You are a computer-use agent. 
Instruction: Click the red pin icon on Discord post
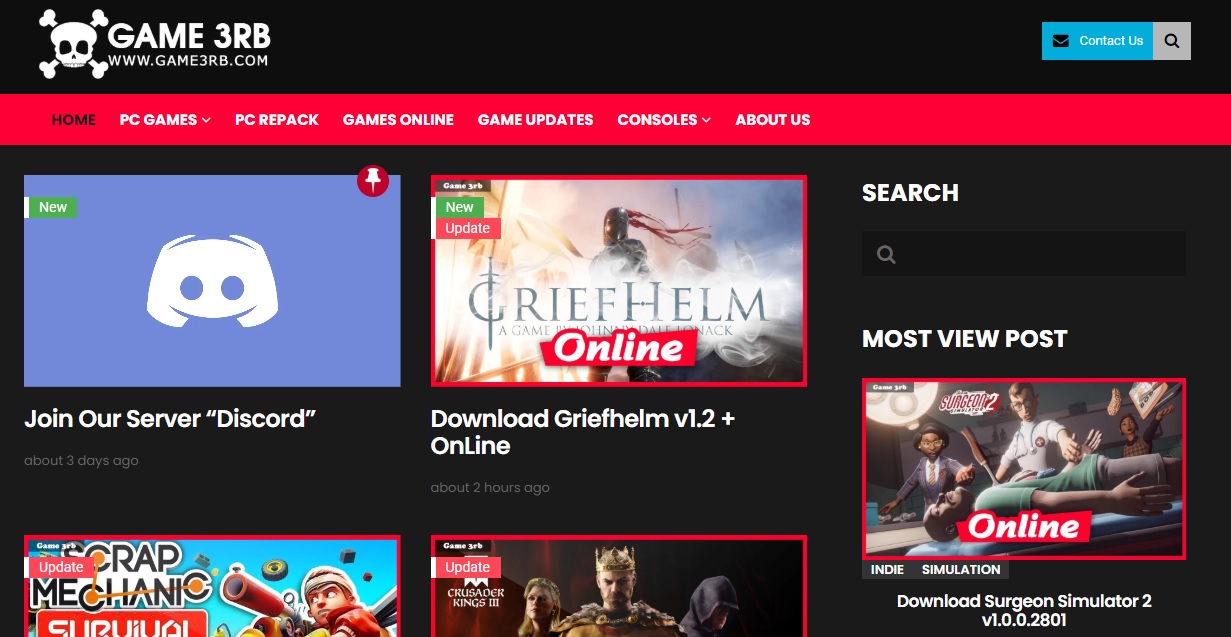(x=373, y=181)
